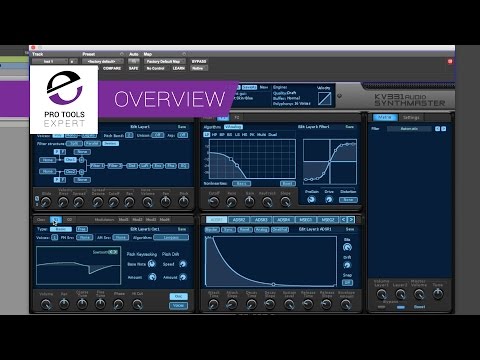This screenshot has height=360, width=480.
Task: Click the Velocity Spread knob
Action: pos(79,202)
